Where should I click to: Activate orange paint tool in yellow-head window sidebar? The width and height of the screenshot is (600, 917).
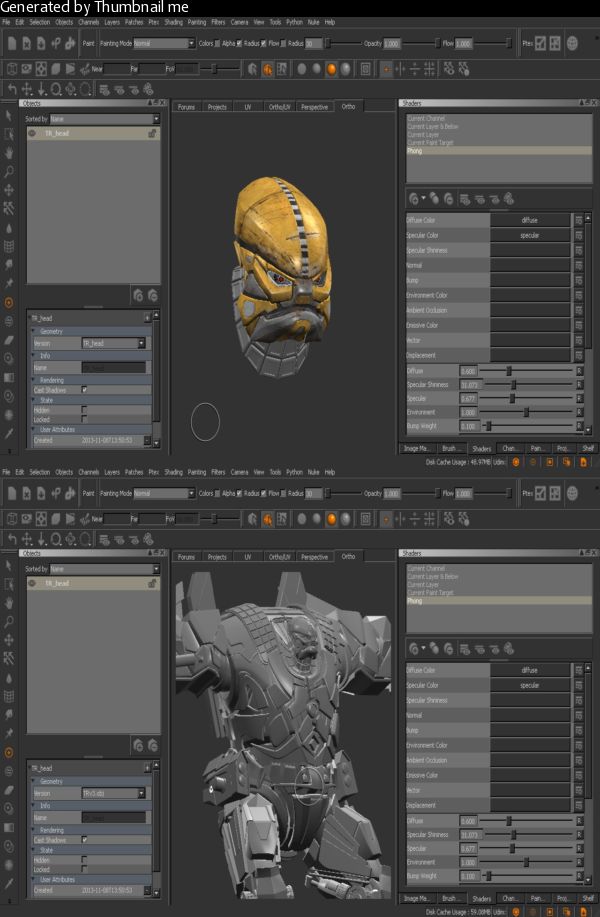click(x=9, y=303)
